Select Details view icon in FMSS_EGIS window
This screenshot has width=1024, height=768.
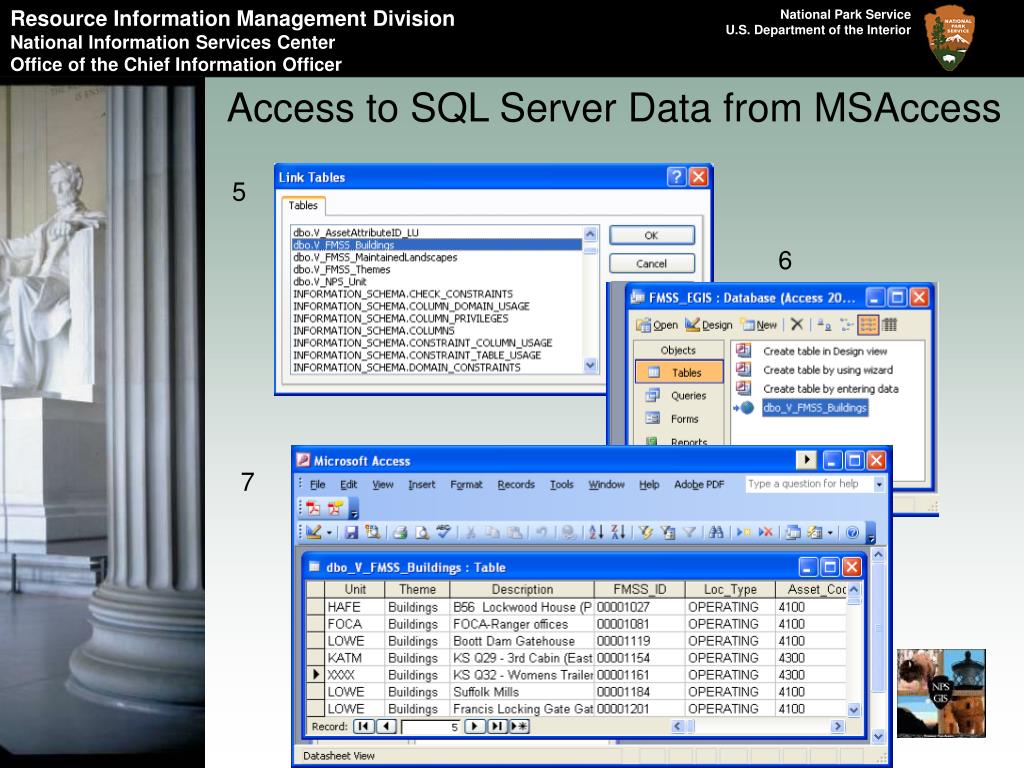click(889, 324)
